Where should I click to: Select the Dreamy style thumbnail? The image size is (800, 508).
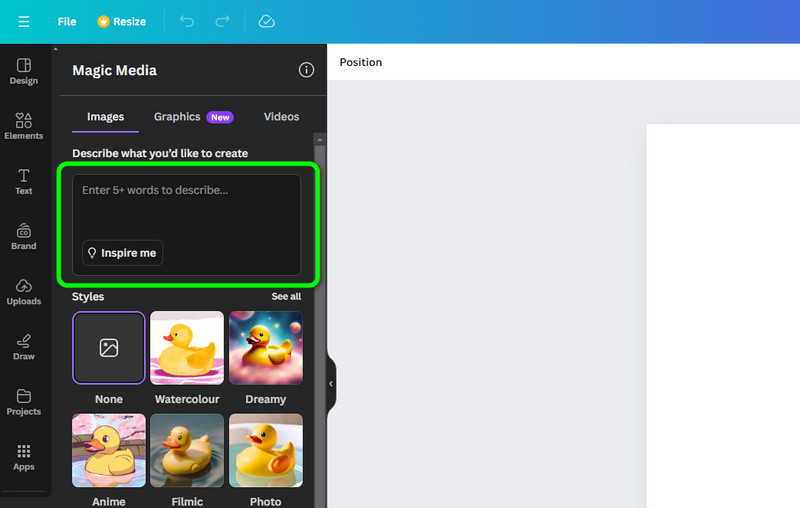coord(266,348)
